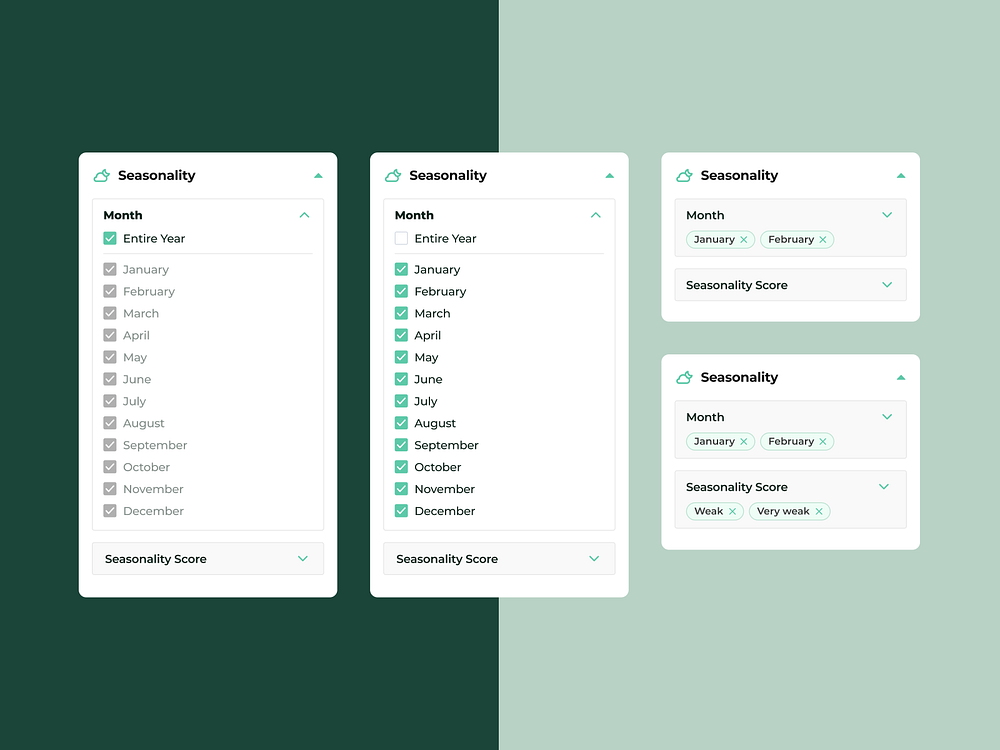Click Month heading above greyed-out months

(123, 216)
